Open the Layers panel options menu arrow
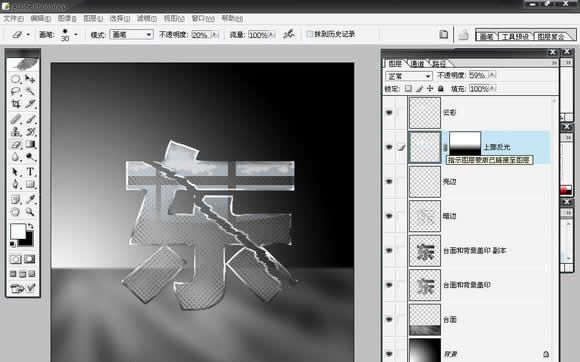The height and width of the screenshot is (362, 580). (554, 63)
